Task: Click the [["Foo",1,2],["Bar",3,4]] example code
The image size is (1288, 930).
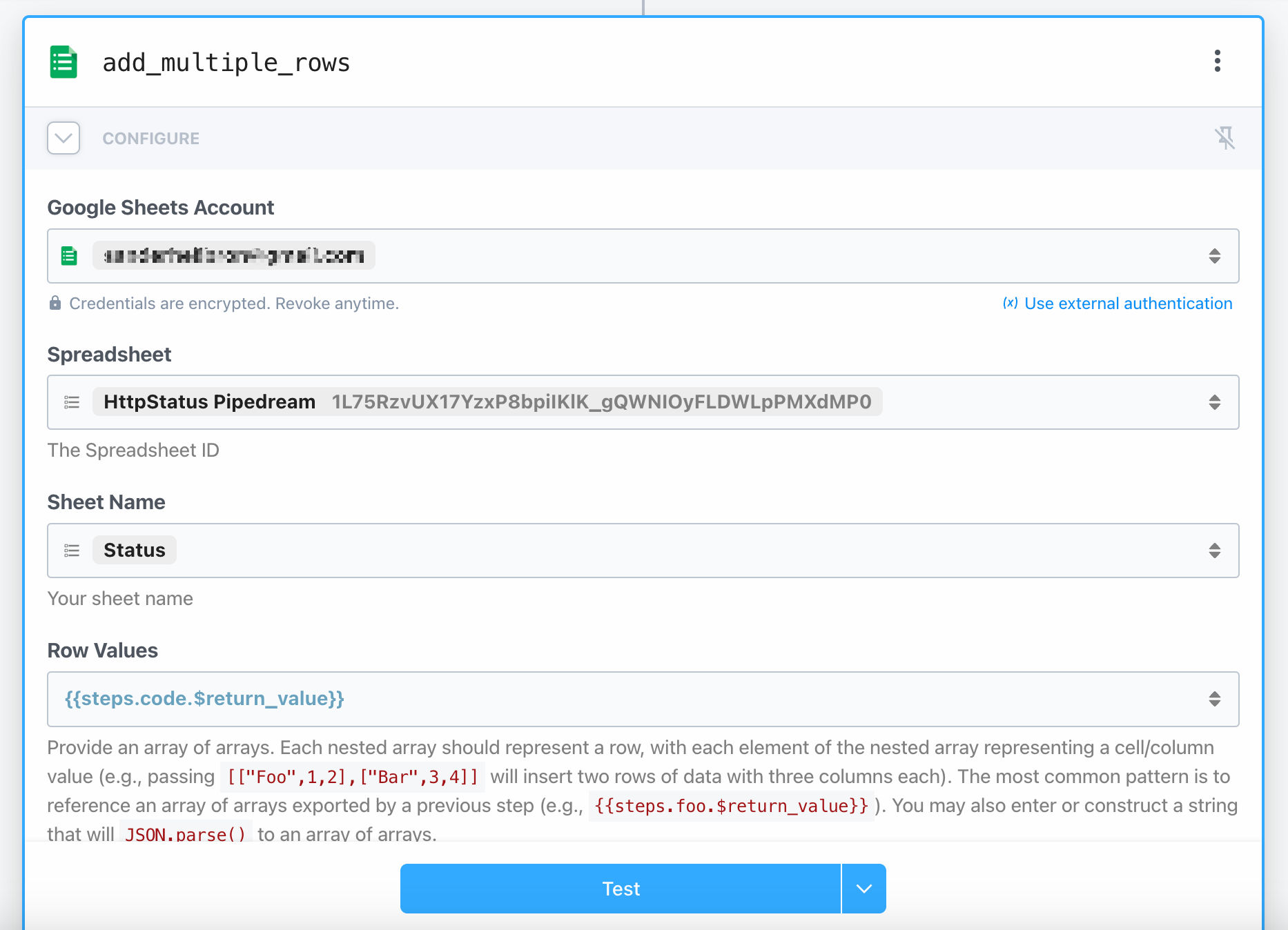Action: click(353, 777)
